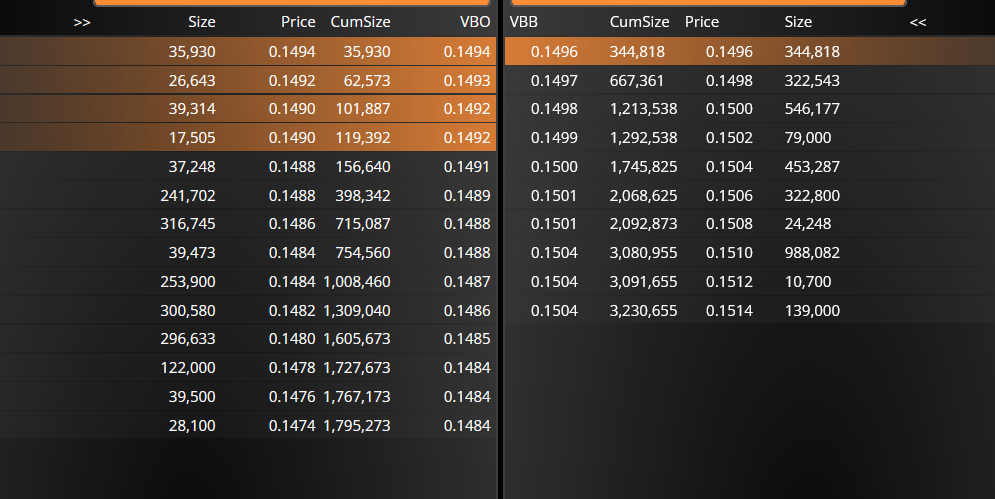Click the ask row with size 79,000
This screenshot has height=499, width=995.
(x=750, y=138)
